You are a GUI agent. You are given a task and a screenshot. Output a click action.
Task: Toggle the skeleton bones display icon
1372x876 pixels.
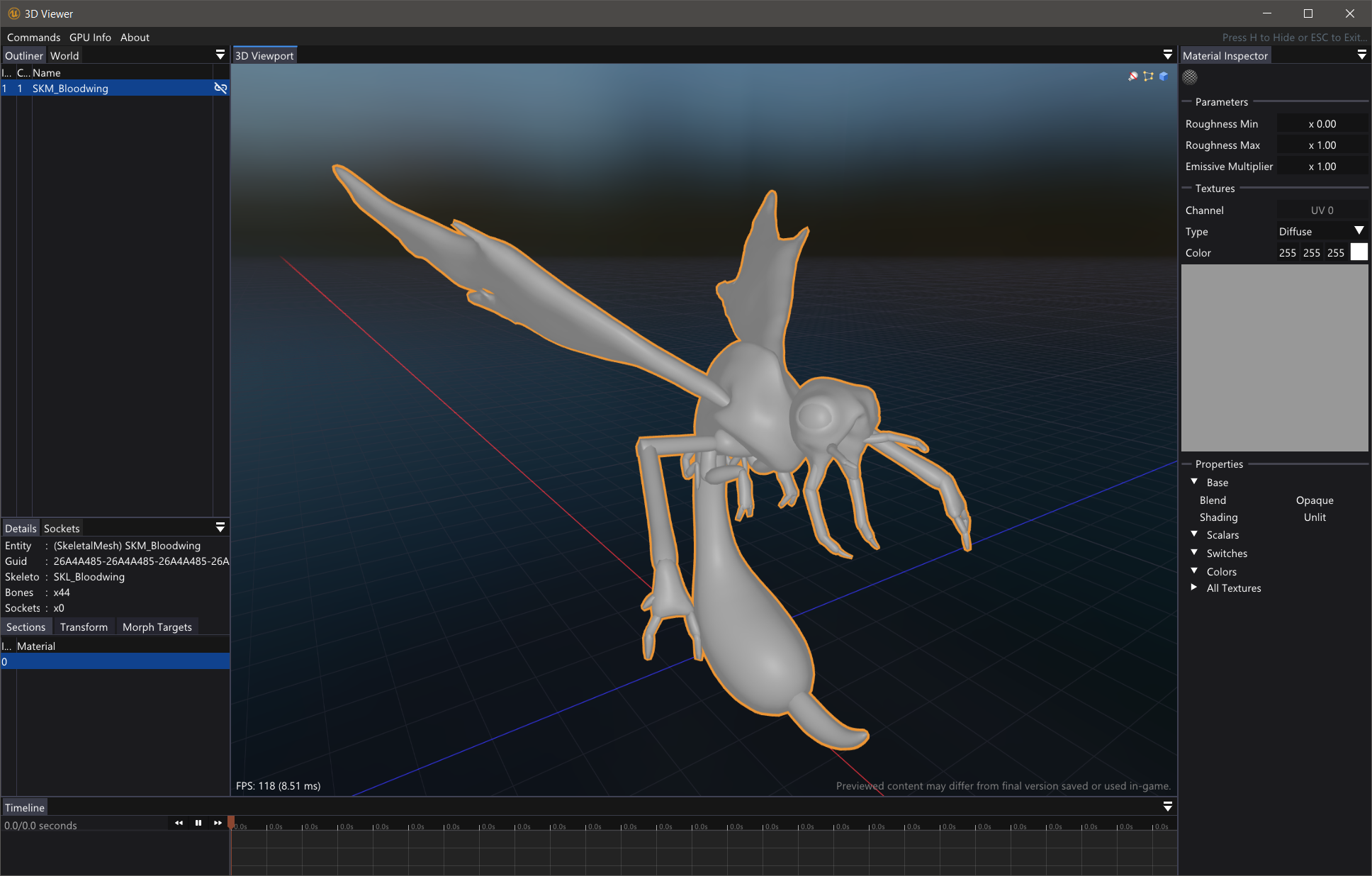coord(1148,77)
